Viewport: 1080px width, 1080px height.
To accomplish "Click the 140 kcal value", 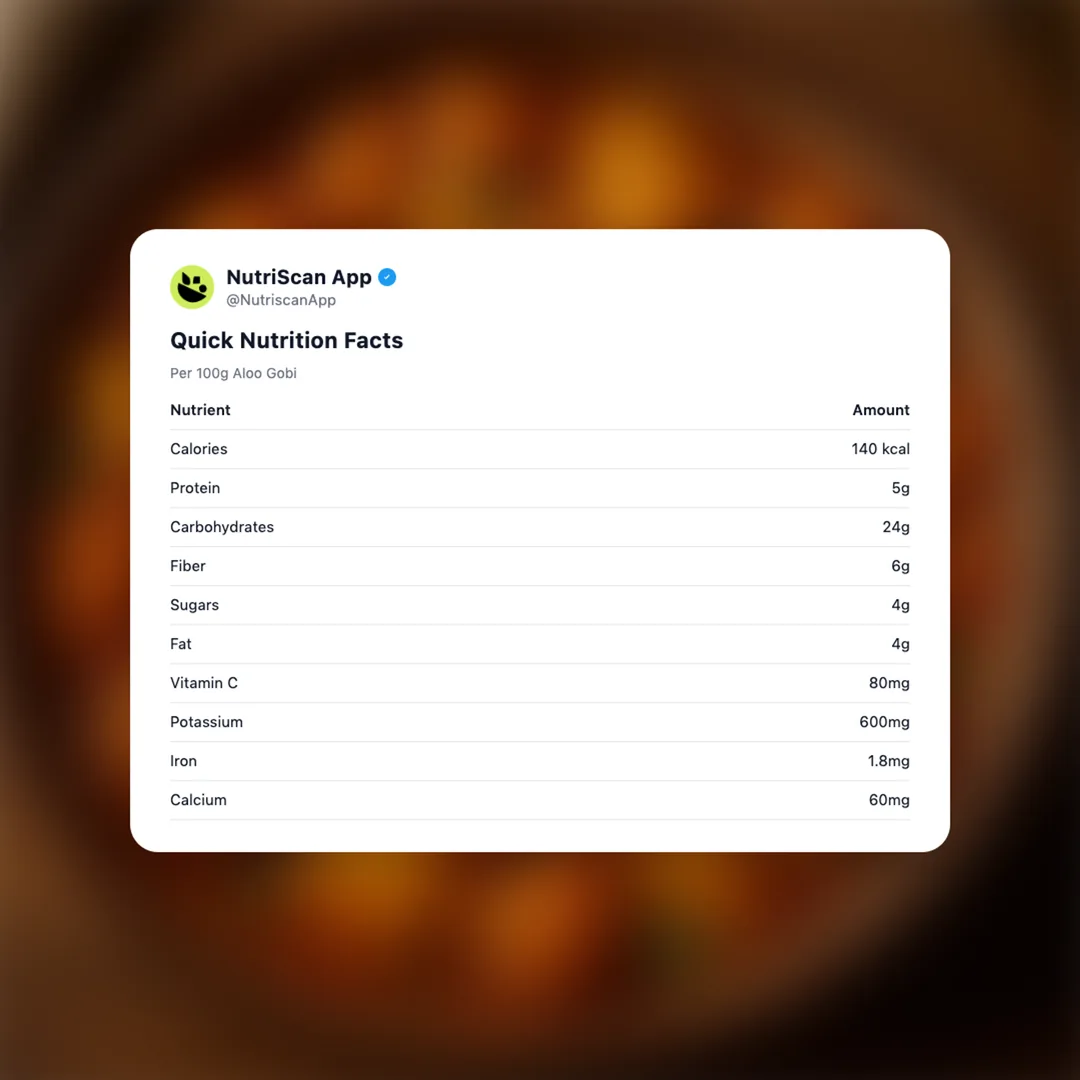I will [x=880, y=449].
